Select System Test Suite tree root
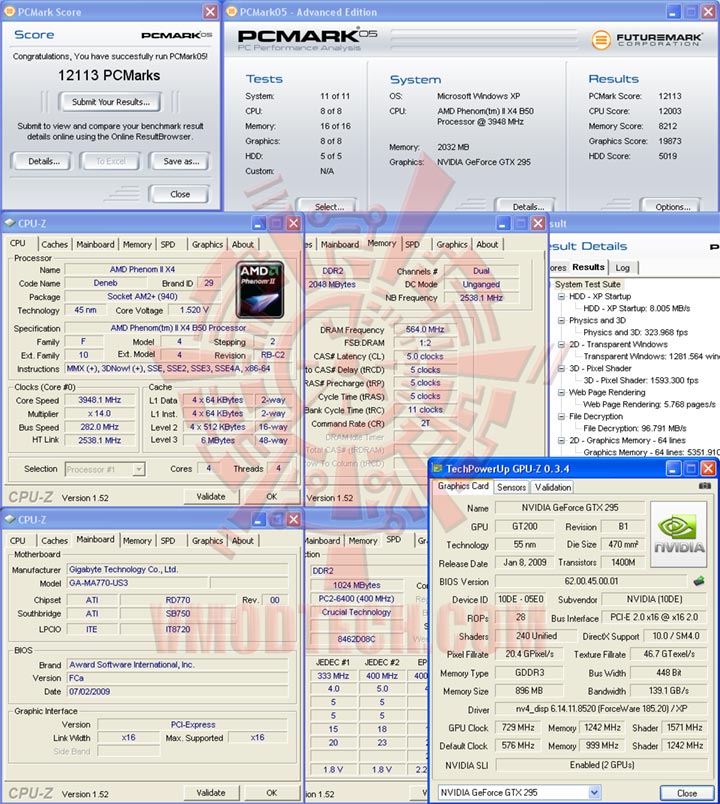Image resolution: width=720 pixels, height=804 pixels. [587, 284]
